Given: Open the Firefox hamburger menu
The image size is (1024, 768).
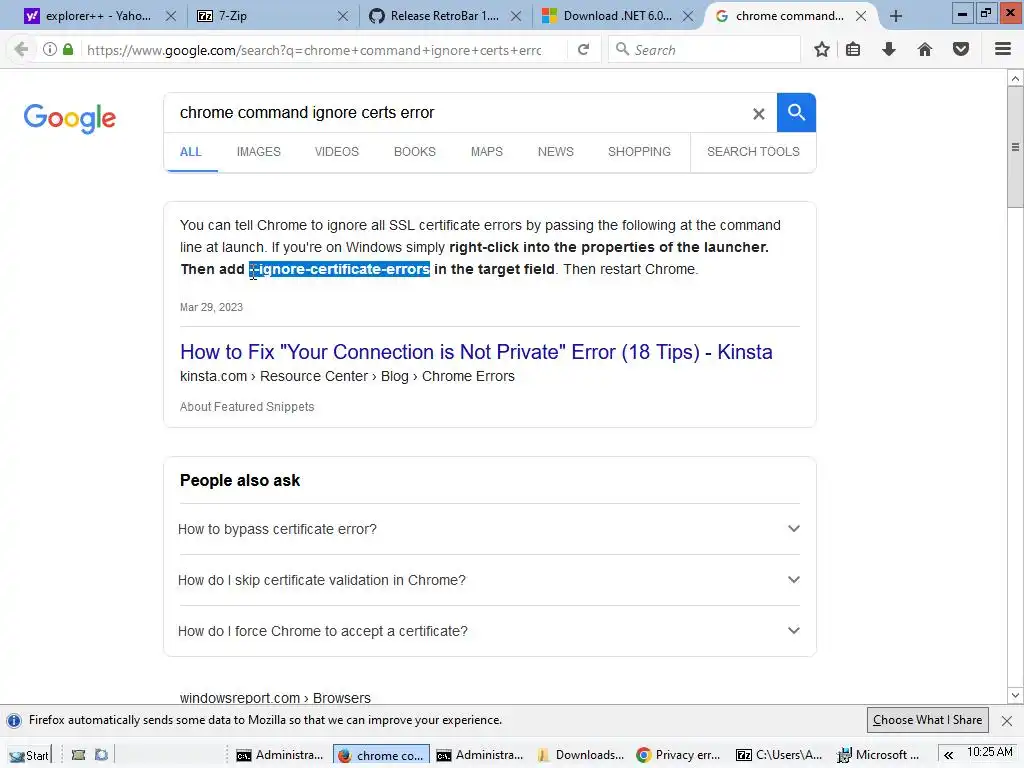Looking at the screenshot, I should (x=1003, y=49).
